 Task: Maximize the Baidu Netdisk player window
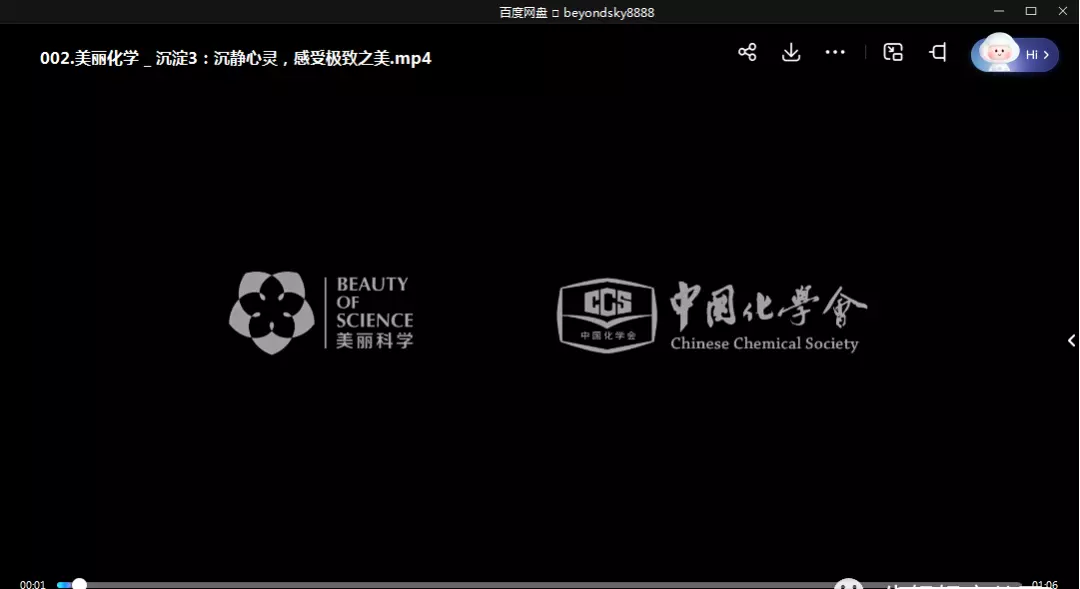(x=1030, y=11)
